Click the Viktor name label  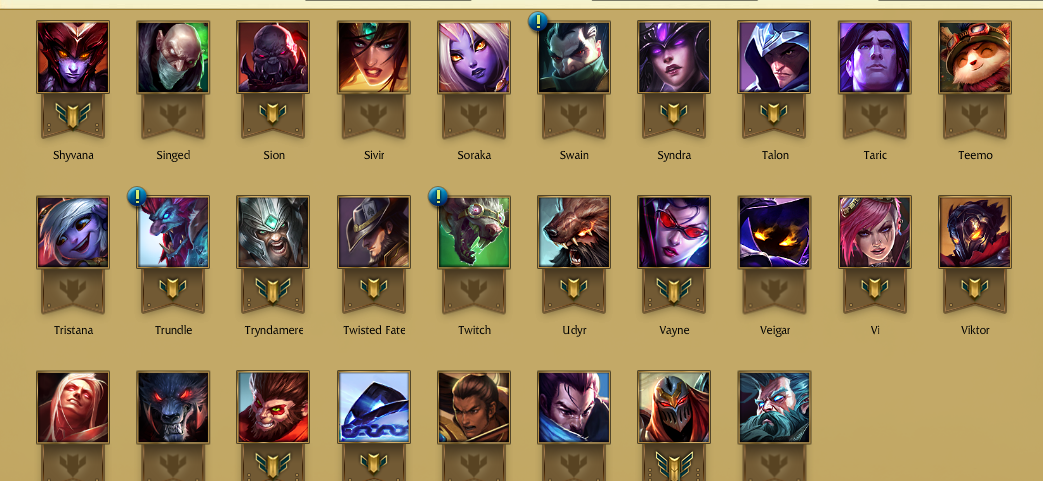[x=975, y=331]
